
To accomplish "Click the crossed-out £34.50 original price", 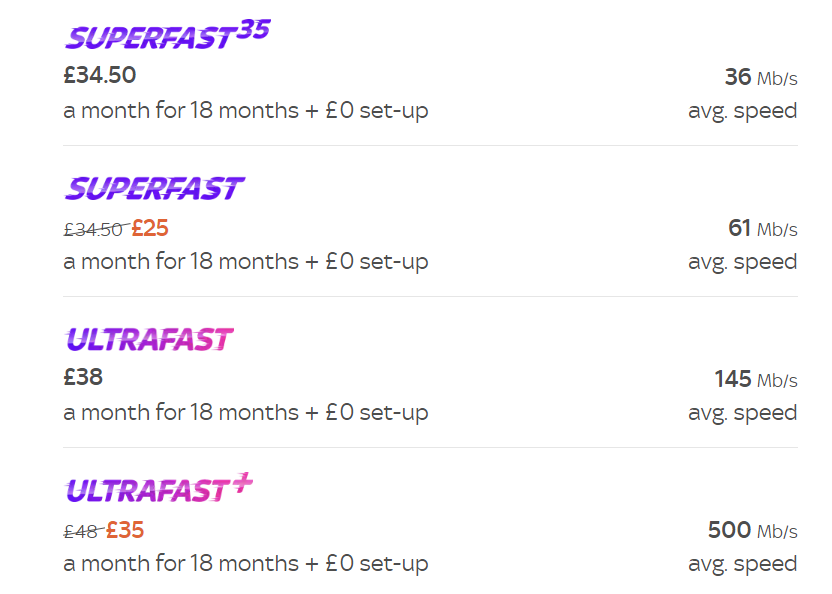I will 93,229.
